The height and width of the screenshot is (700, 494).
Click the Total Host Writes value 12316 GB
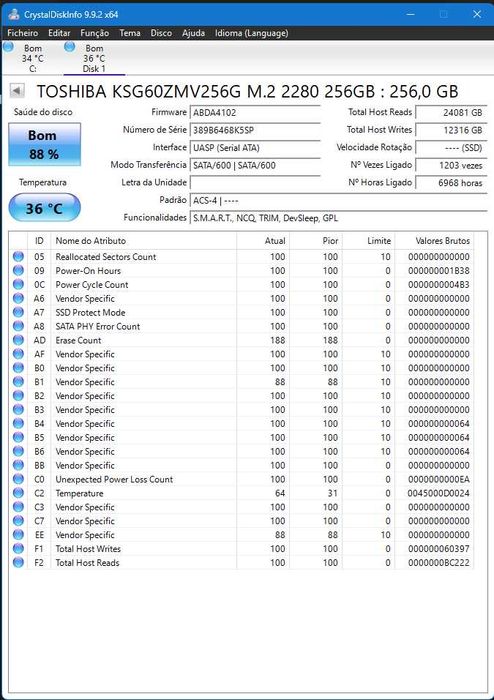coord(451,130)
